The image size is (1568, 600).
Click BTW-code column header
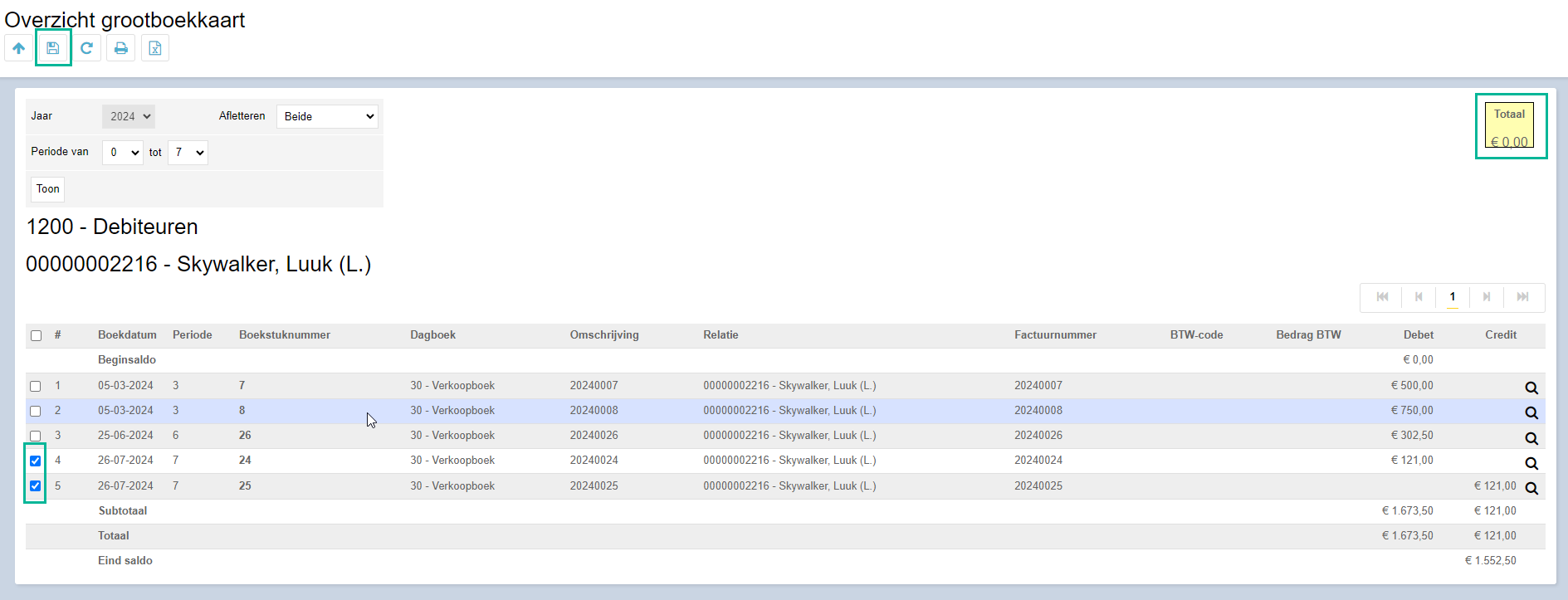tap(1196, 335)
